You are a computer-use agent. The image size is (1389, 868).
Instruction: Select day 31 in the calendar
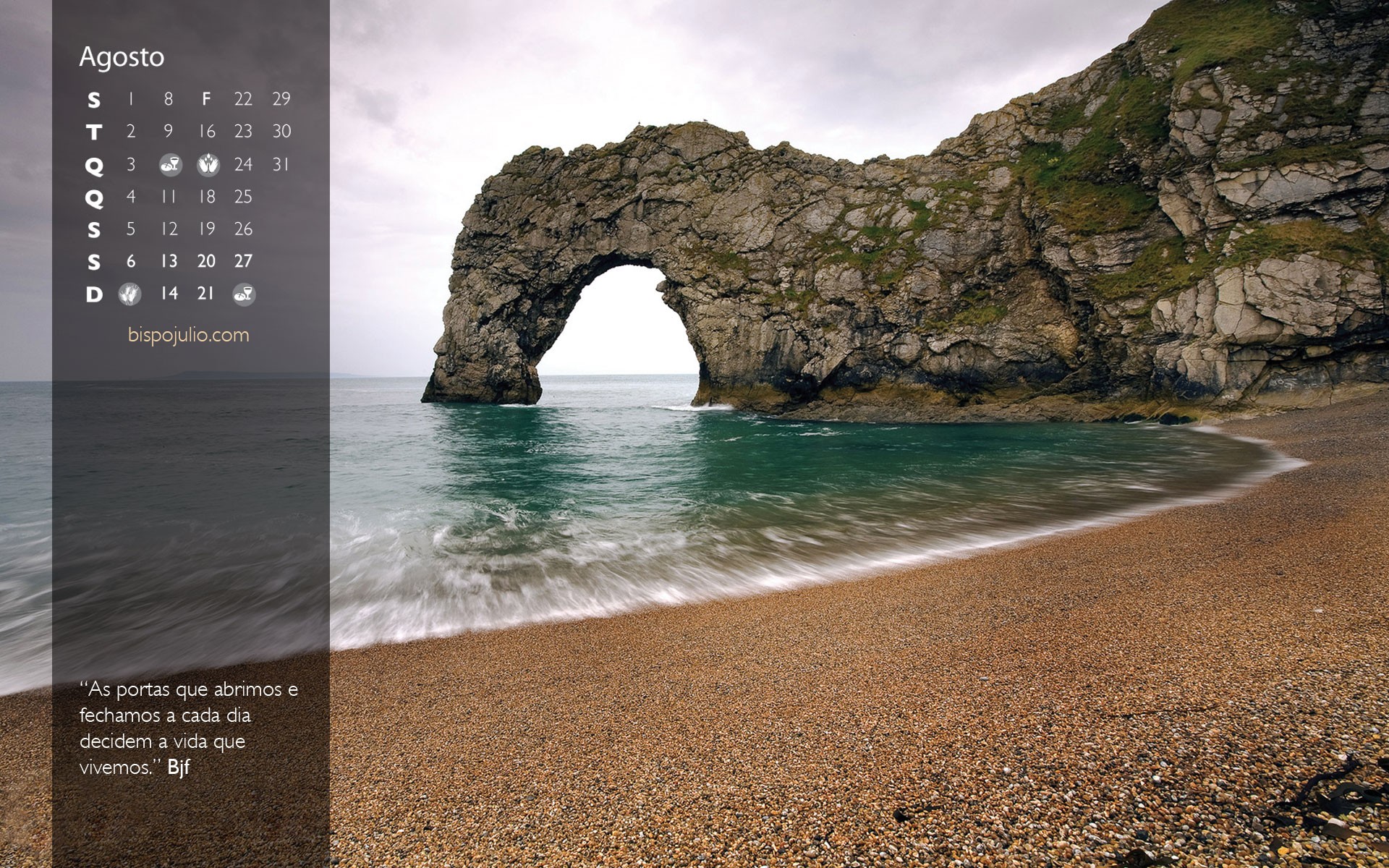click(281, 165)
